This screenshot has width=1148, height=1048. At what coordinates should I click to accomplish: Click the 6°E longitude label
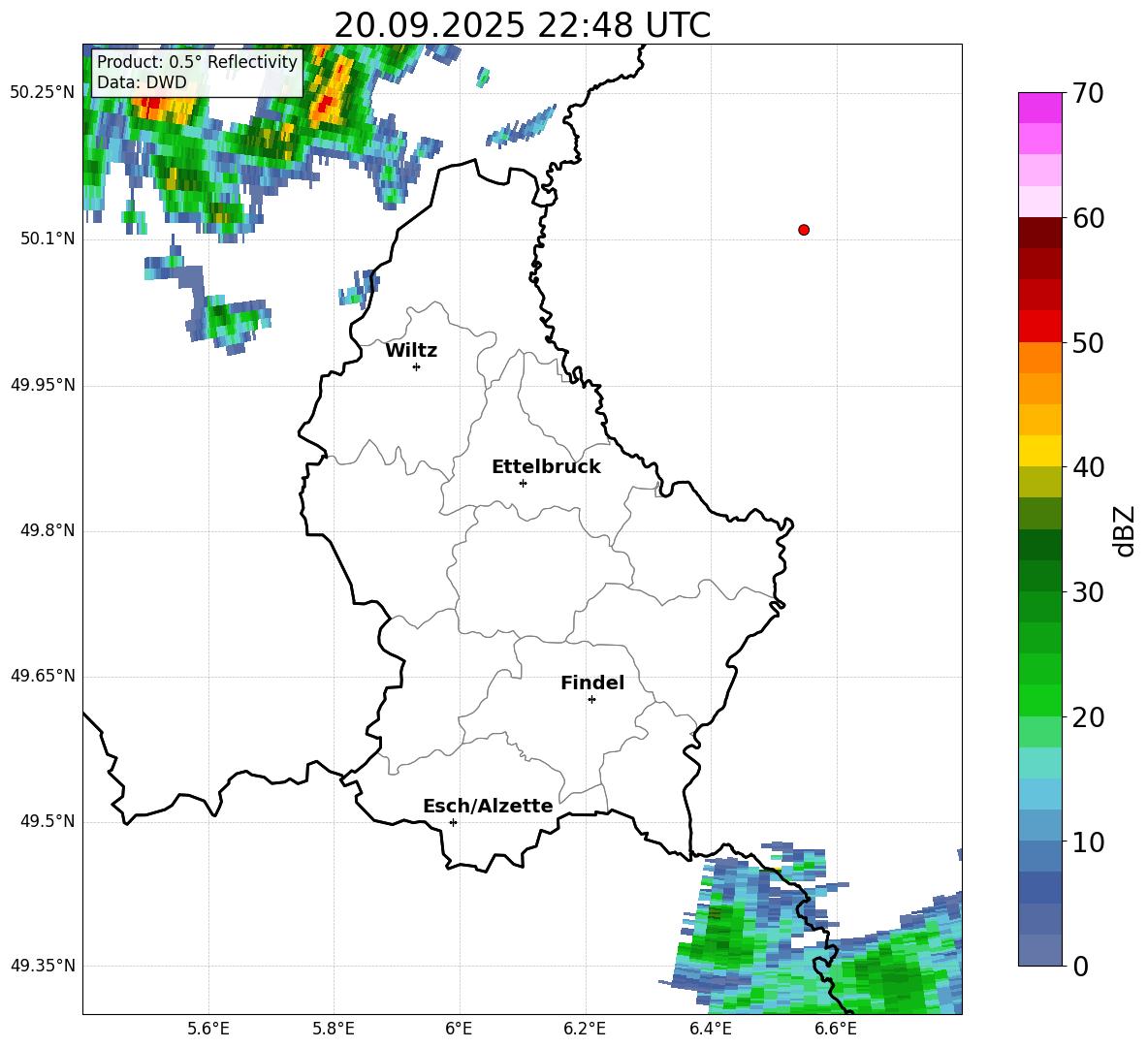point(459,1029)
